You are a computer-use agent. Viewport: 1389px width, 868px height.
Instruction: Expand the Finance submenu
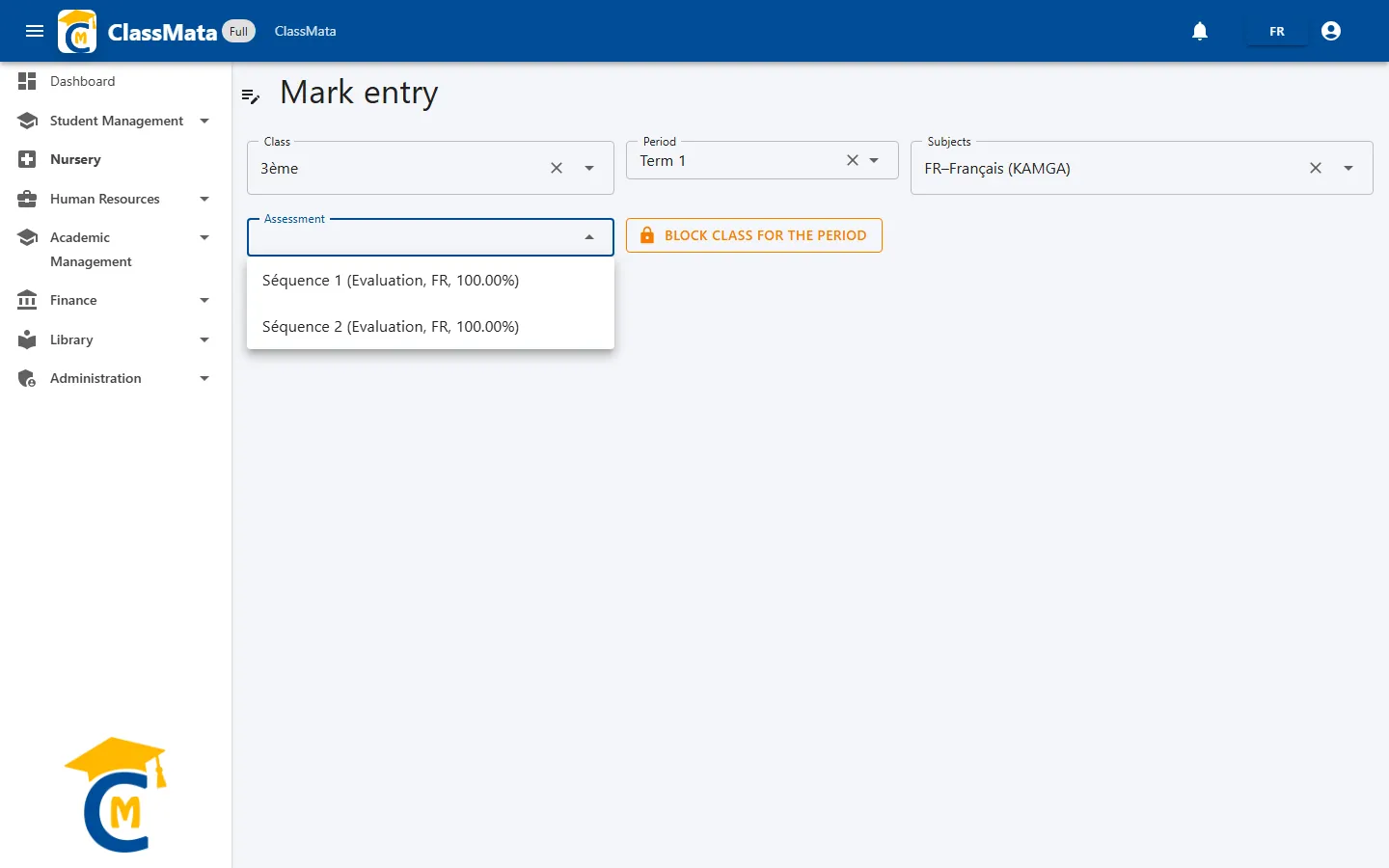[x=204, y=300]
